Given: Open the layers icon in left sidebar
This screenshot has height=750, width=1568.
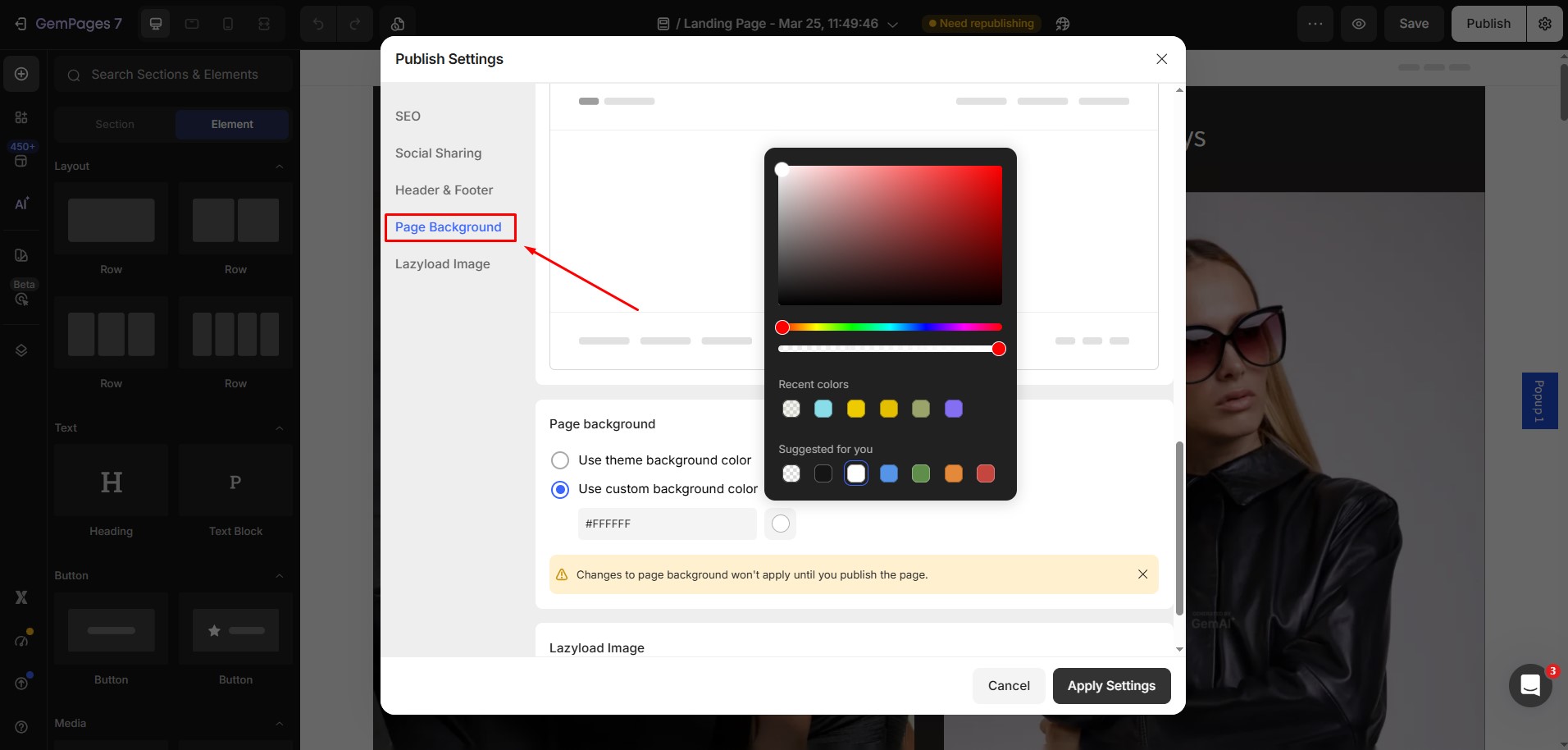Looking at the screenshot, I should [x=21, y=350].
